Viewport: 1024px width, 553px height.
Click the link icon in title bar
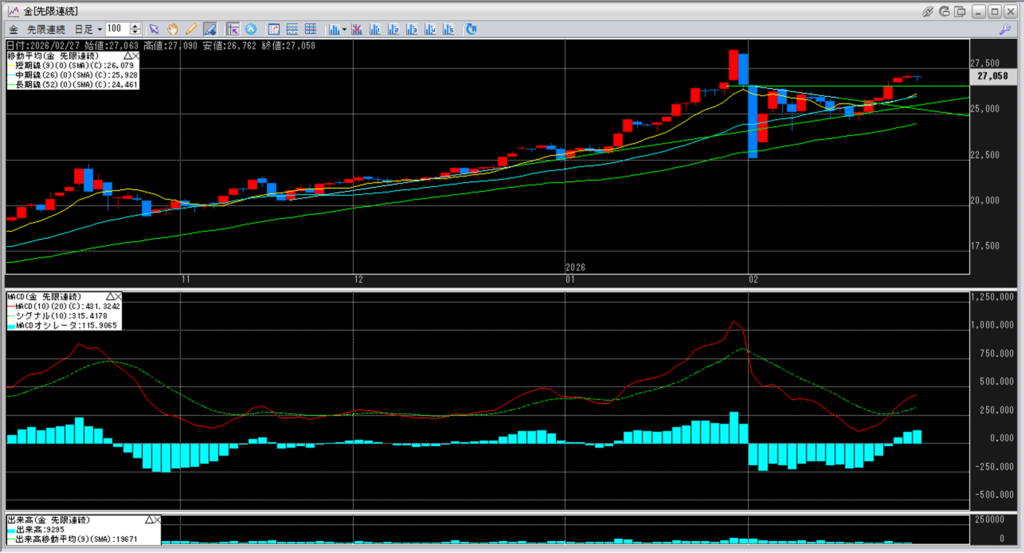[928, 11]
